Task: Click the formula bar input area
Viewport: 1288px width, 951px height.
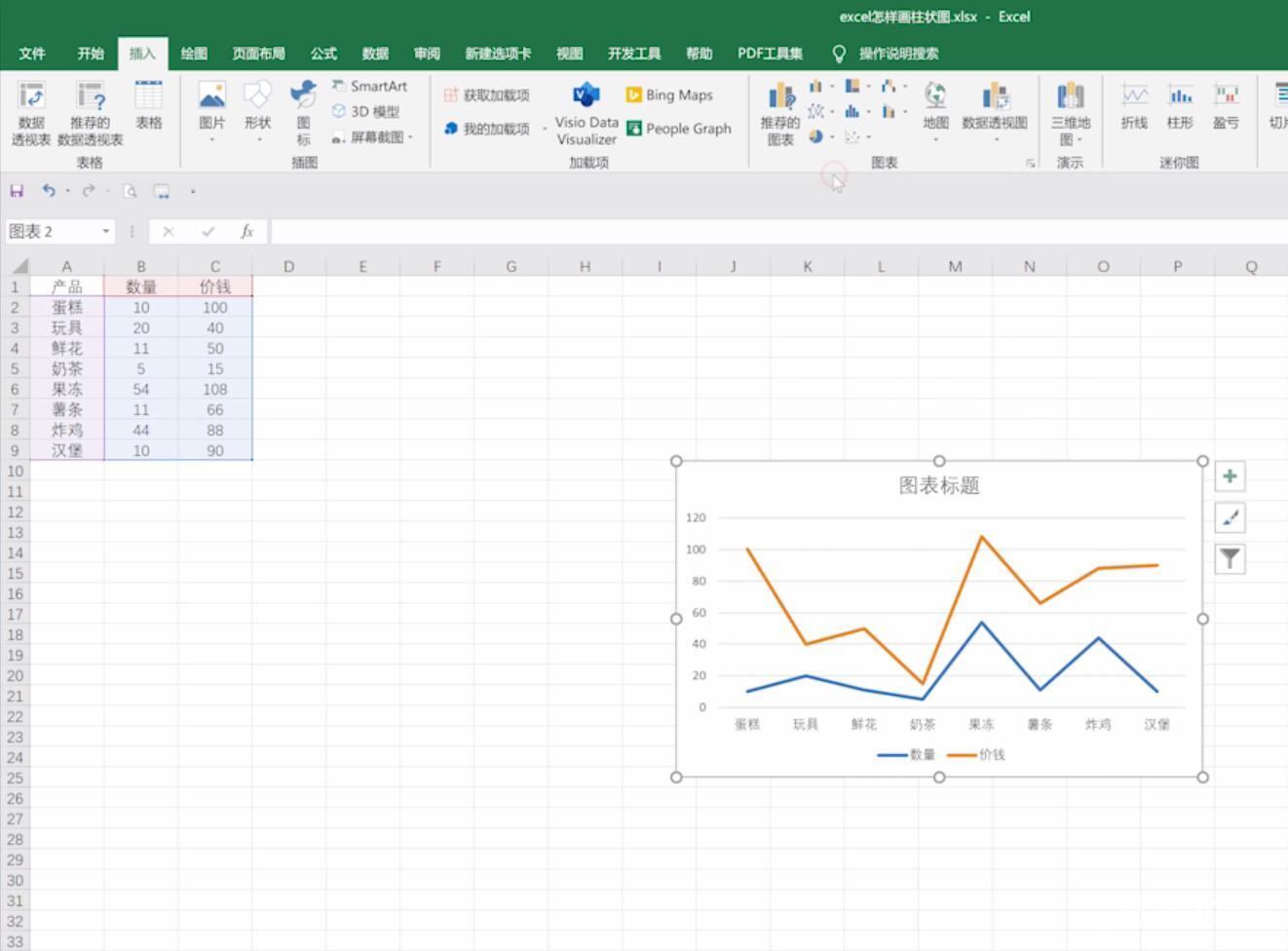Action: tap(779, 232)
